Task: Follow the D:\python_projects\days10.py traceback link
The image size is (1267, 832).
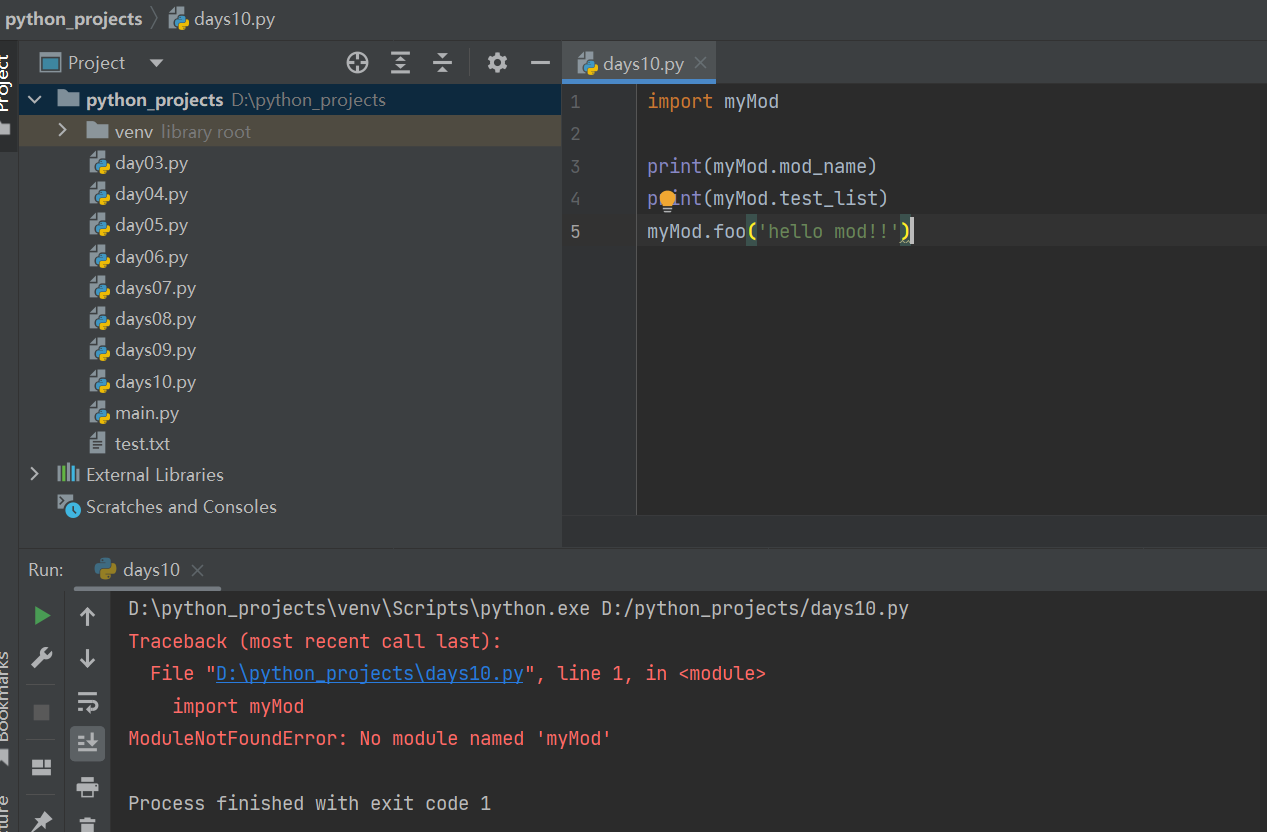Action: click(369, 674)
